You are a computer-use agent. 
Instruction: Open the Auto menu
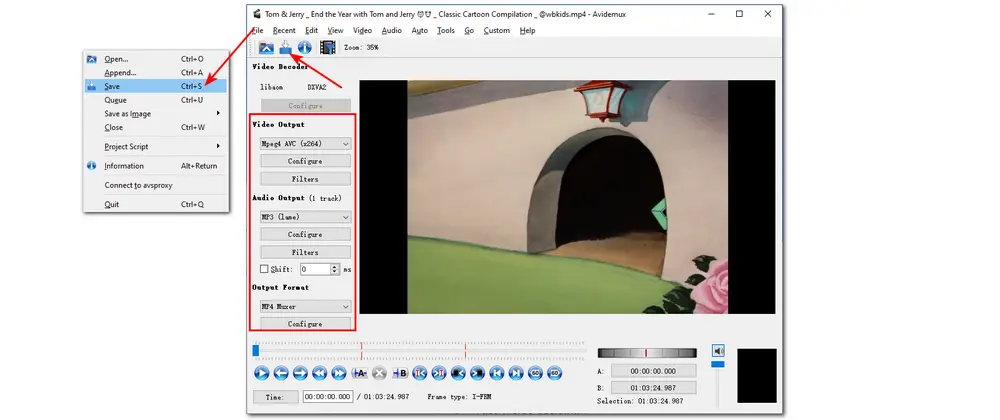(420, 31)
